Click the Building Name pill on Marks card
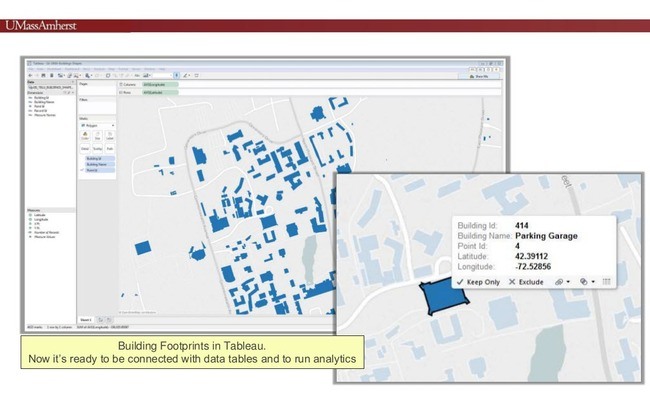 pyautogui.click(x=100, y=165)
